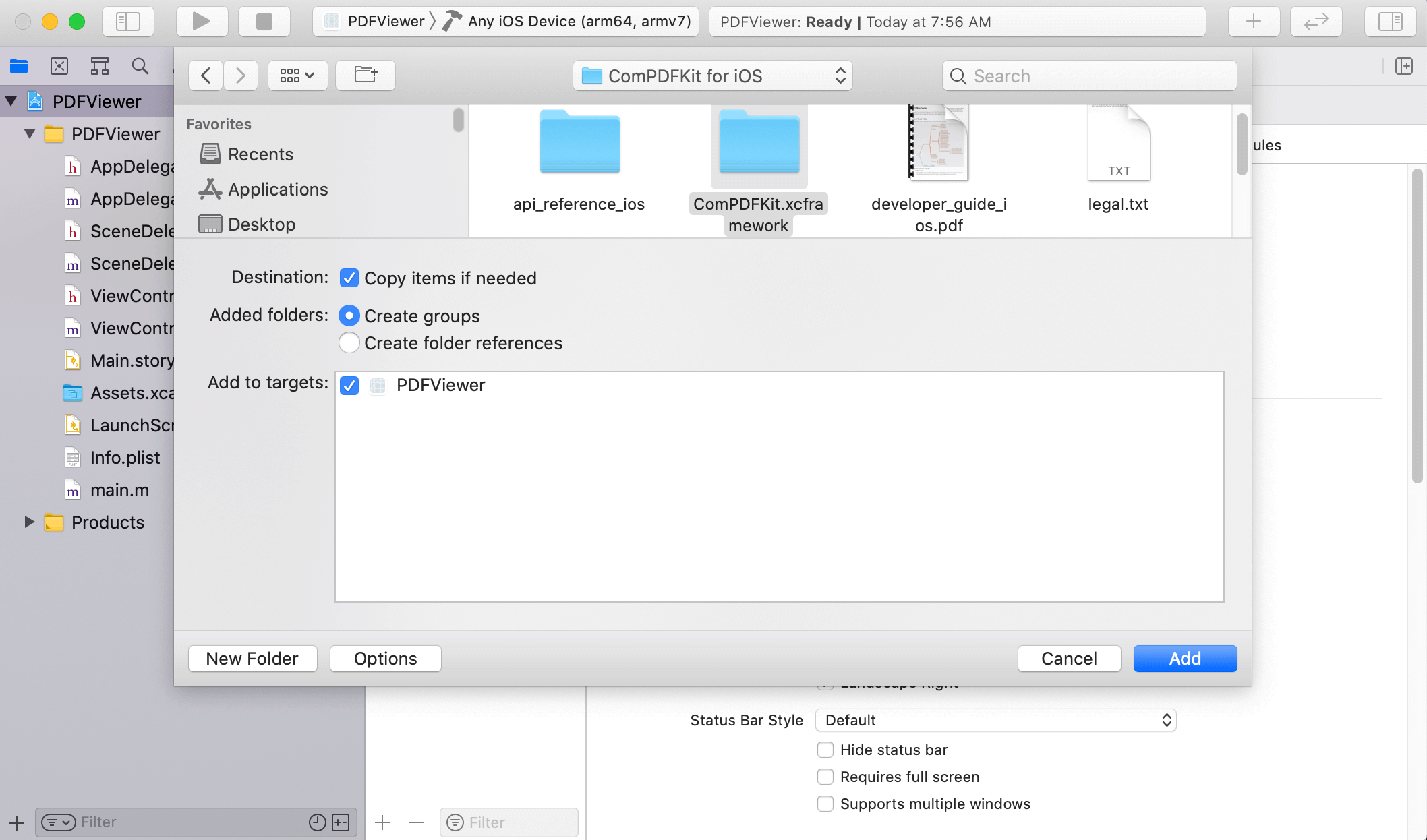Click the dialog Search field
The height and width of the screenshot is (840, 1427).
(x=1089, y=76)
